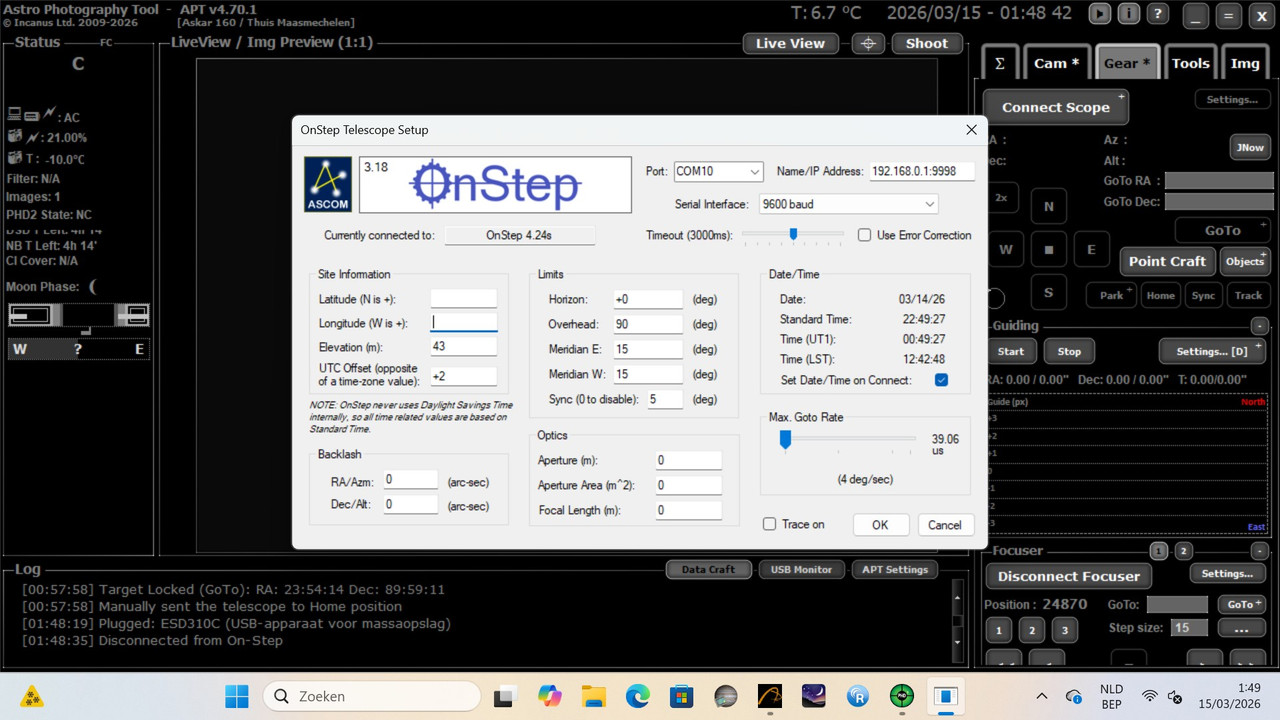Open the Serial Interface 9600 baud dropdown

pos(848,204)
